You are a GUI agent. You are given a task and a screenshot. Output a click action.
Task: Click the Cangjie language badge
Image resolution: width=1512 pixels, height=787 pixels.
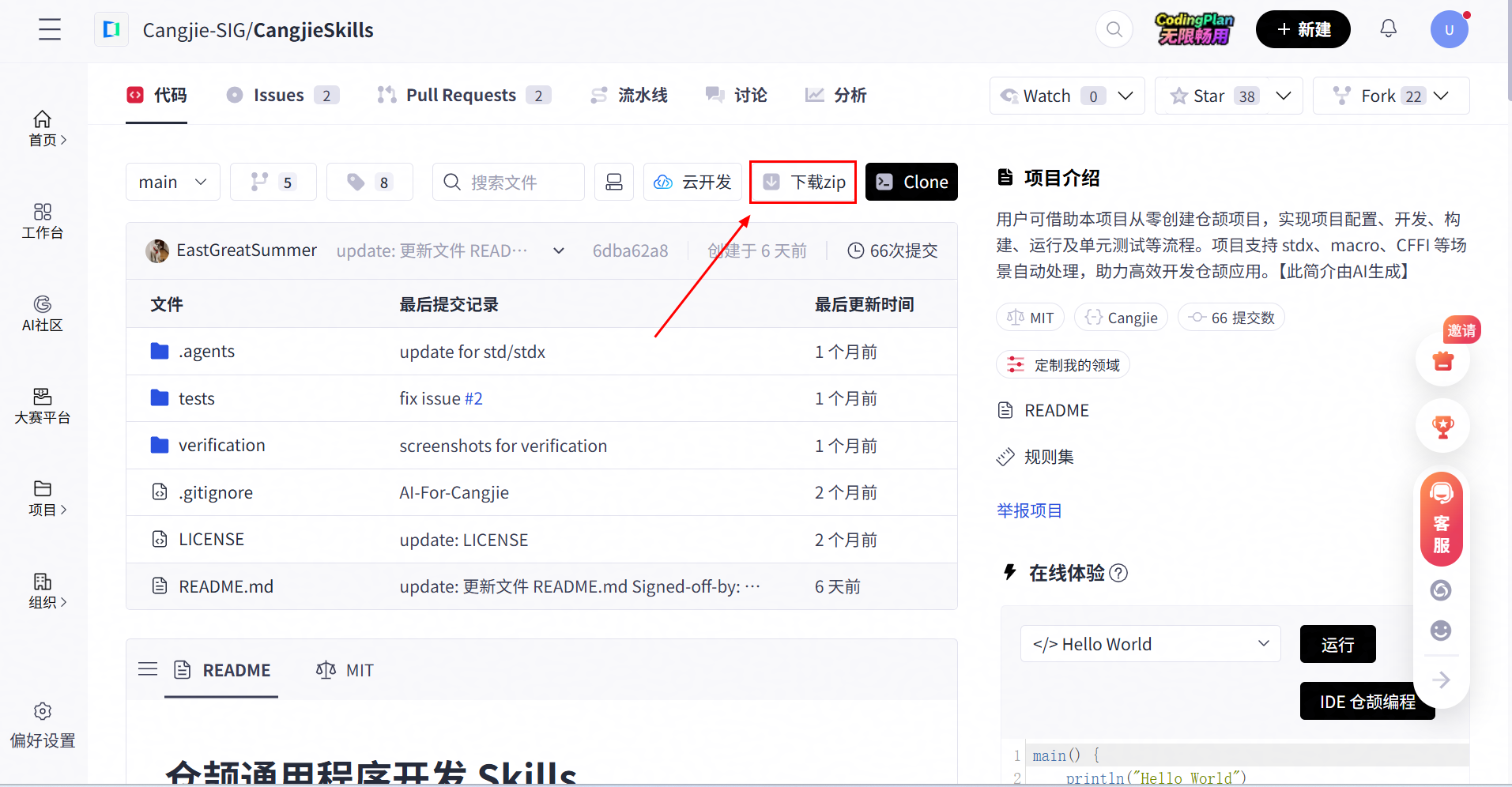pos(1121,318)
